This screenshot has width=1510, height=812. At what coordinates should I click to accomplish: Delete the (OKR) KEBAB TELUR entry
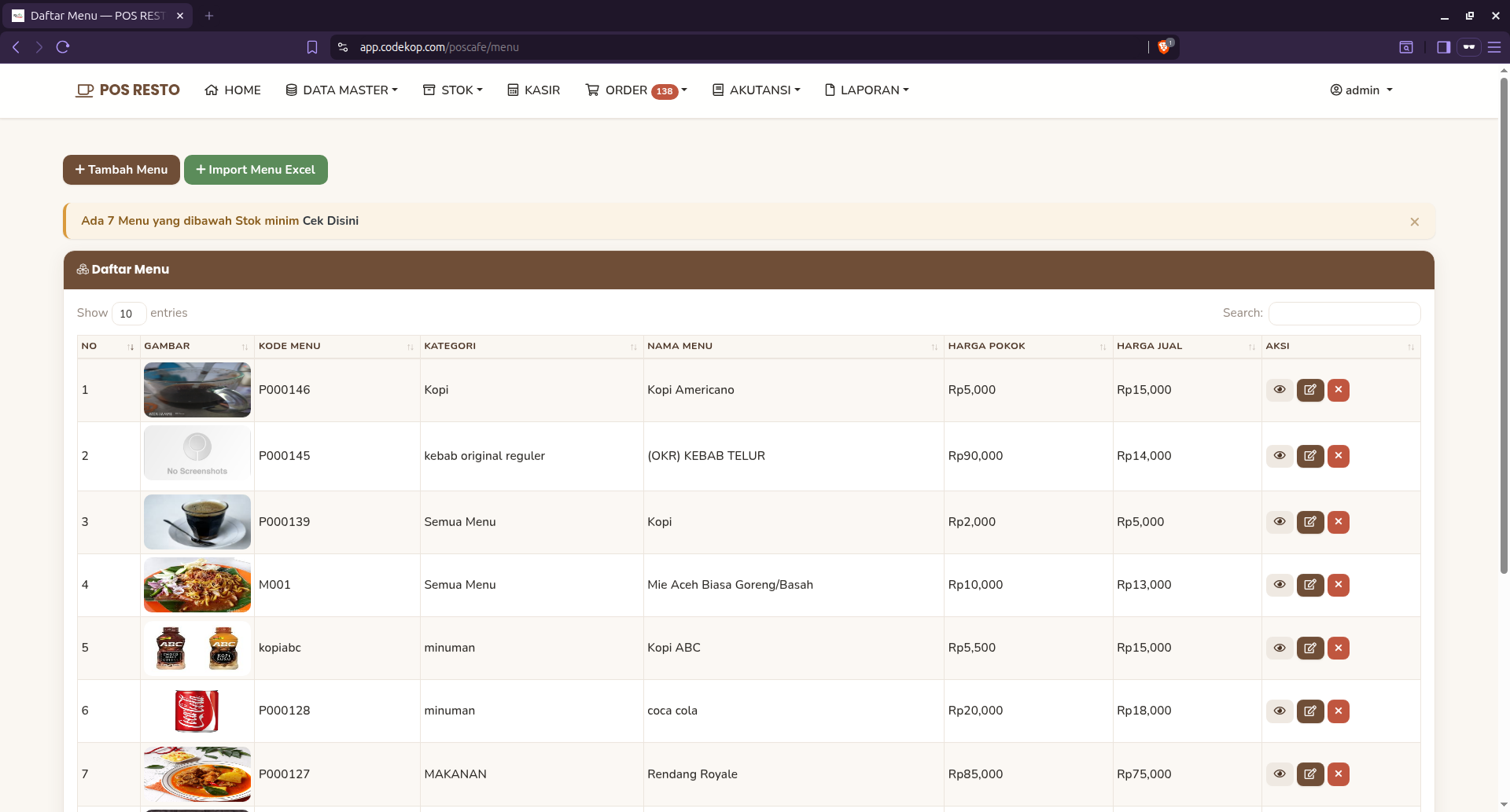point(1339,456)
